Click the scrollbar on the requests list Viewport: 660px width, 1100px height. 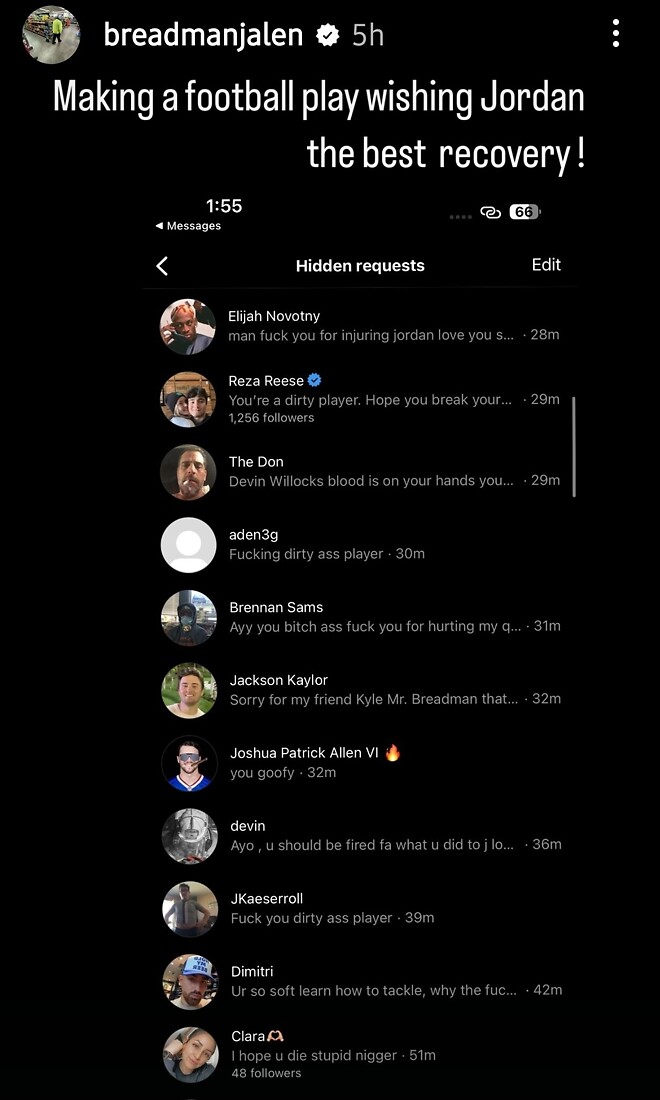[574, 447]
